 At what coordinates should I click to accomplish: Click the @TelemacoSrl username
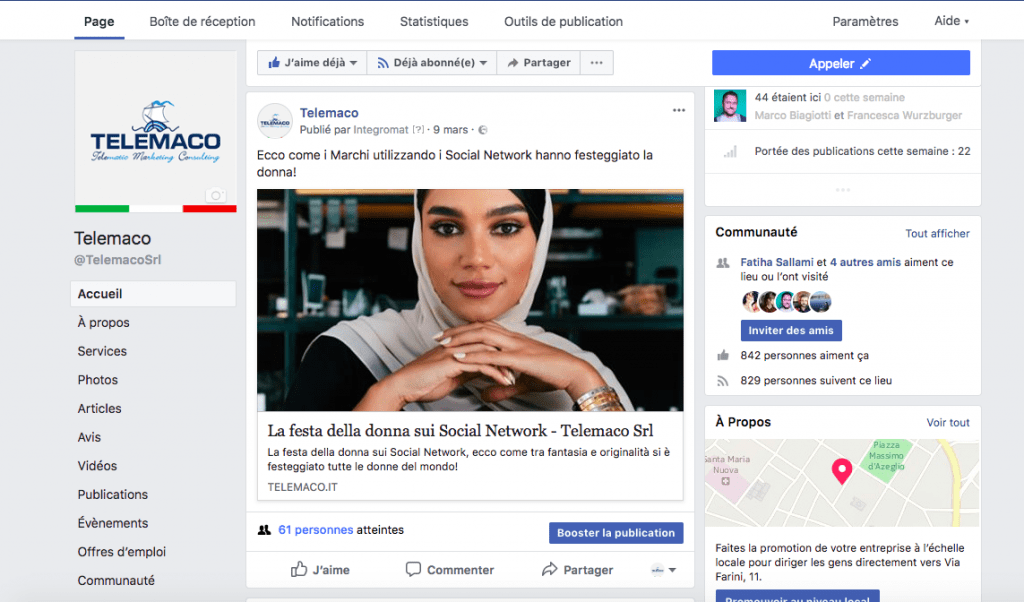click(118, 260)
